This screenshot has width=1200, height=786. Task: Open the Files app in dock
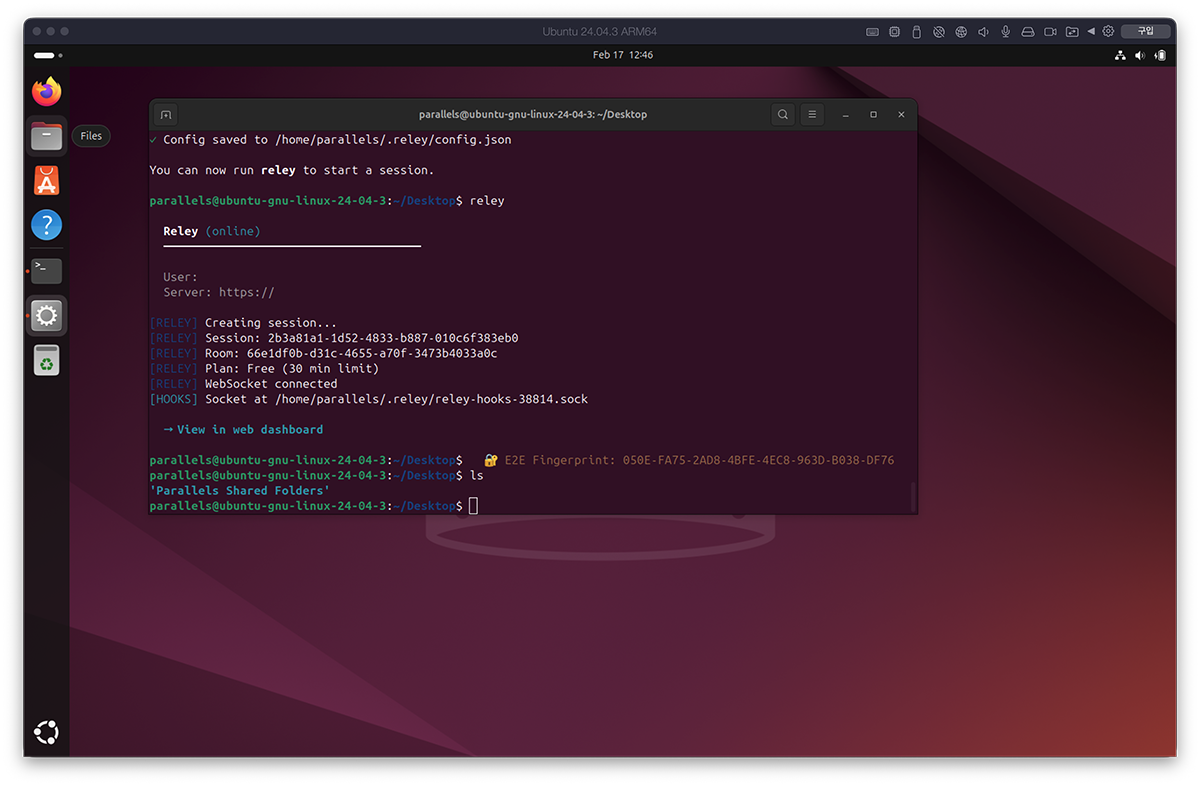(x=46, y=136)
